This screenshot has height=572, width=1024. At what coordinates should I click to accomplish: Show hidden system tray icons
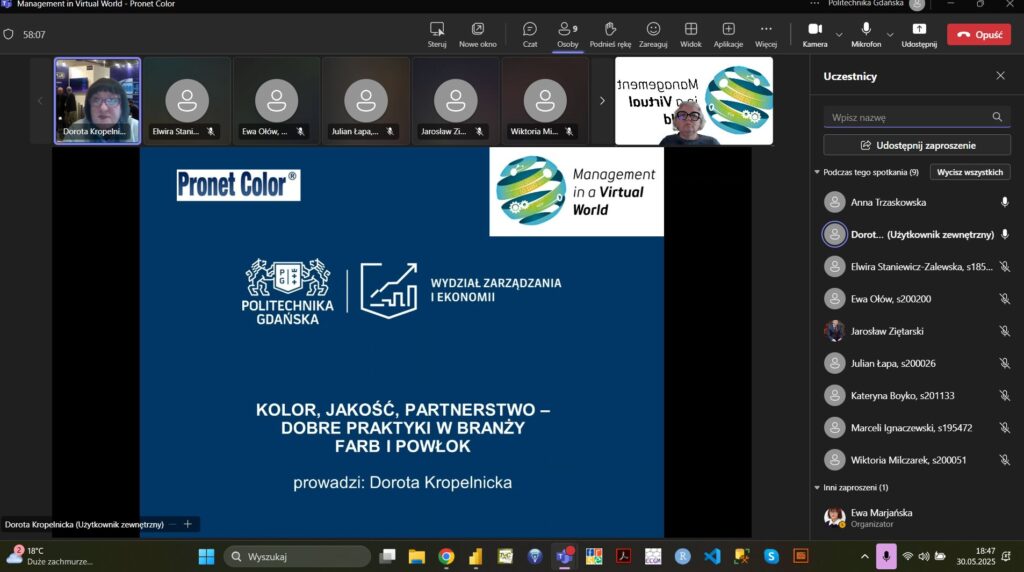pyautogui.click(x=865, y=557)
